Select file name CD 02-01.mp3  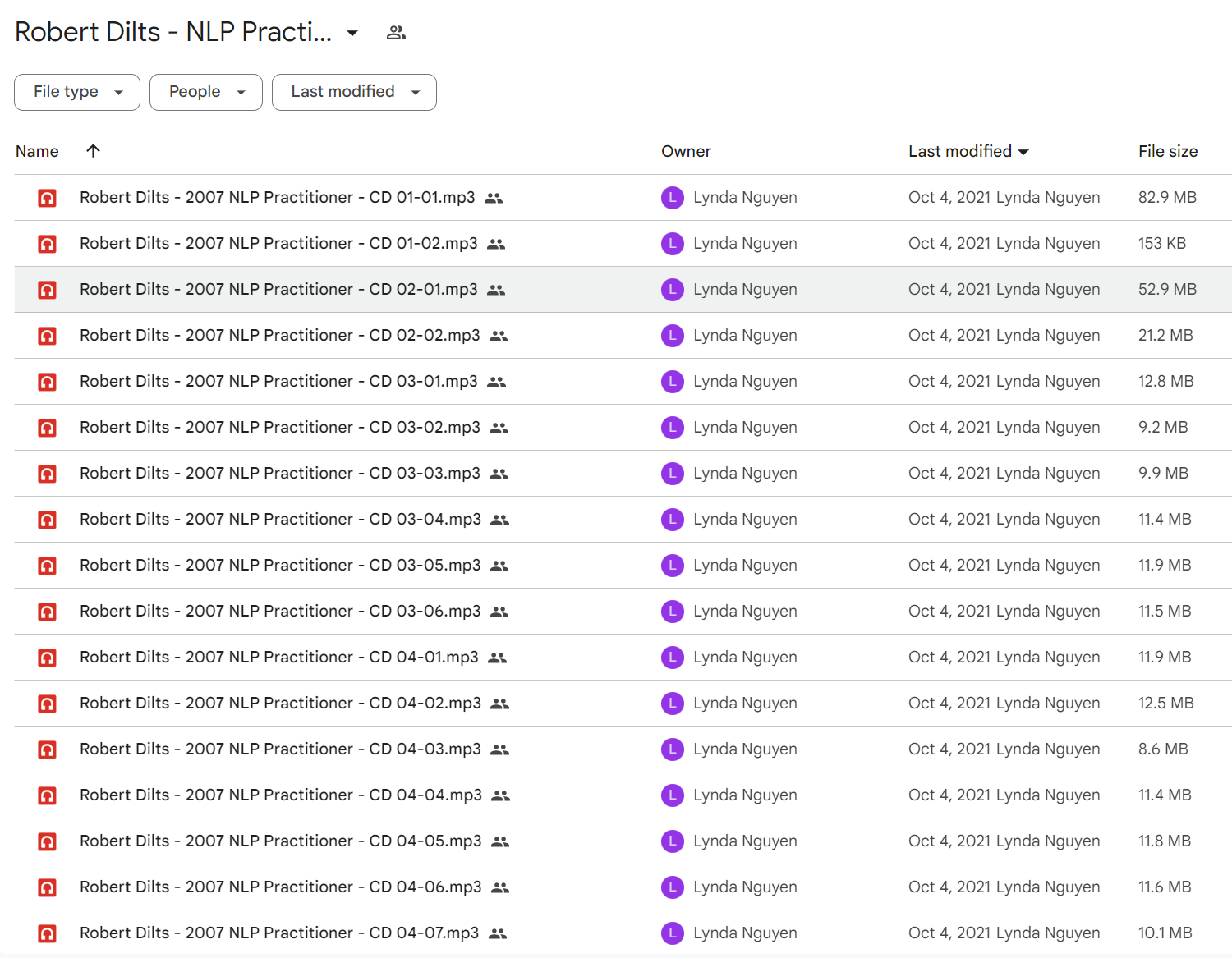pos(278,289)
